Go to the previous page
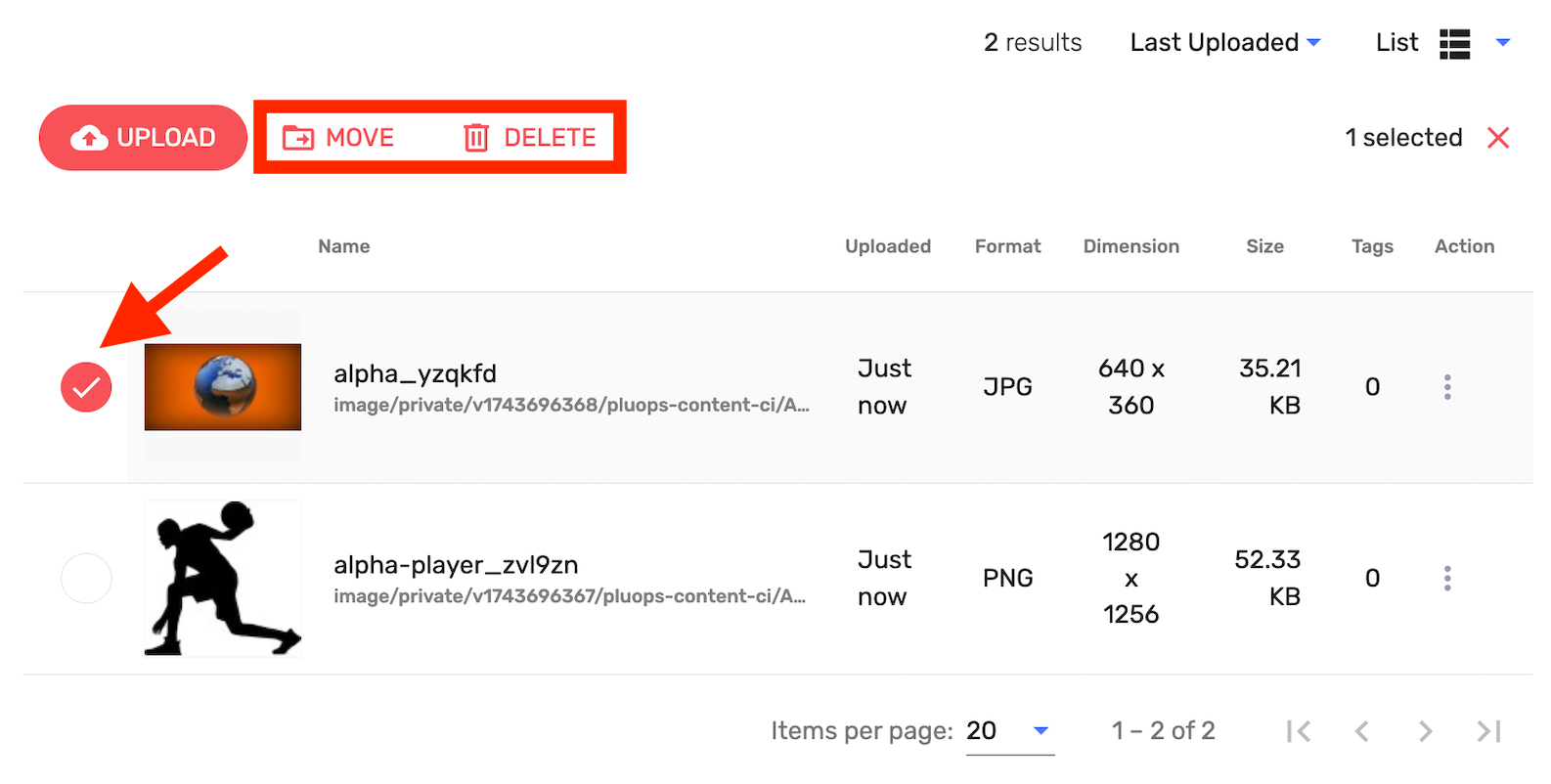This screenshot has height=784, width=1551. pos(1361,731)
